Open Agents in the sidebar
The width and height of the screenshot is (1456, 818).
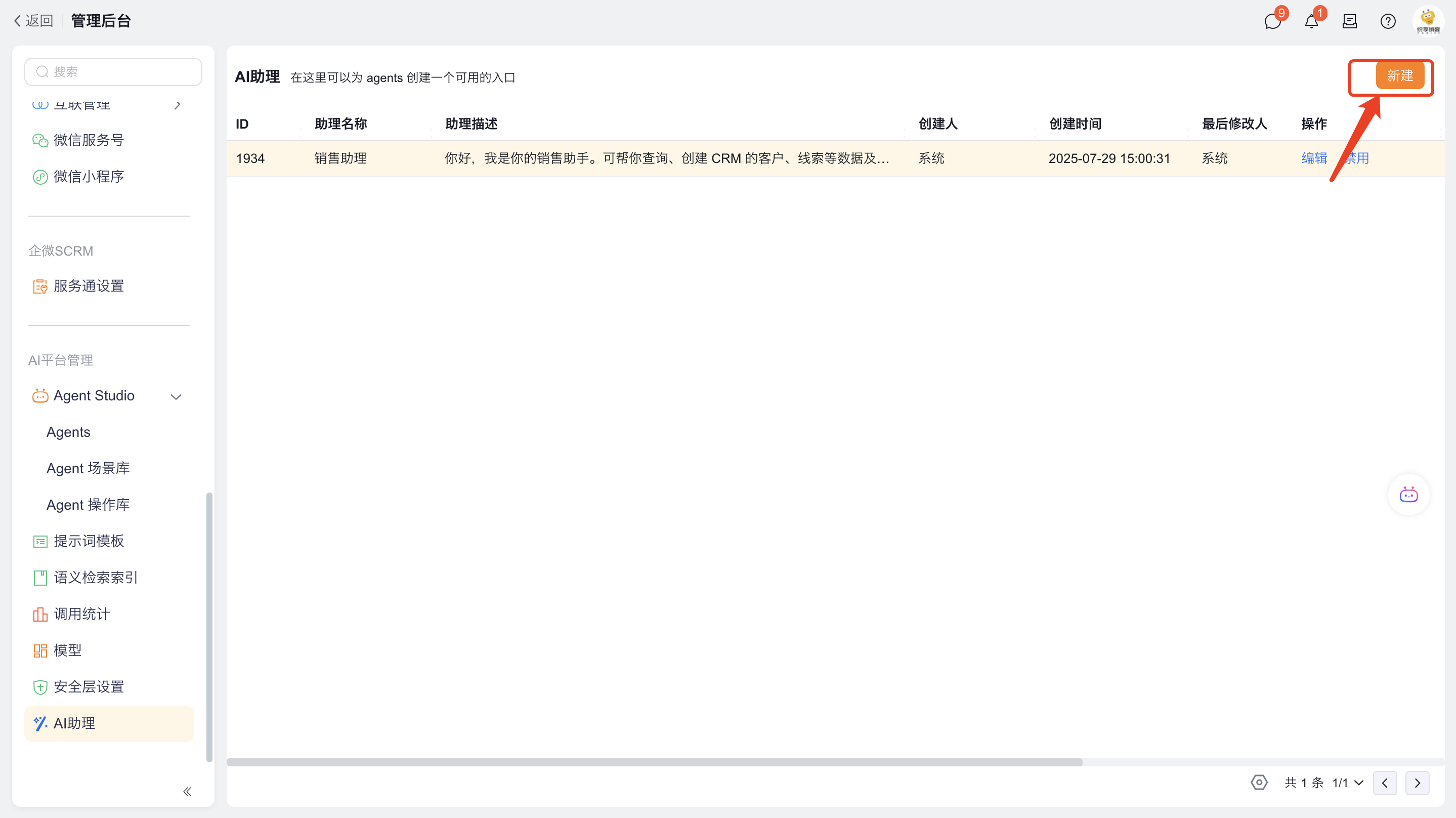[x=68, y=432]
